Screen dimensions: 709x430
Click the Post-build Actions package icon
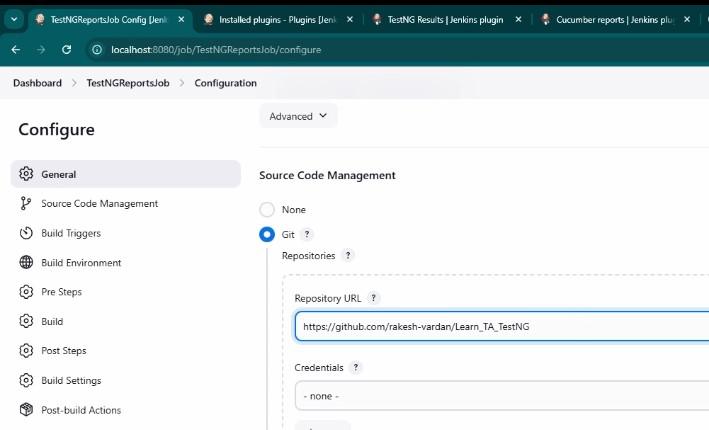coord(26,410)
